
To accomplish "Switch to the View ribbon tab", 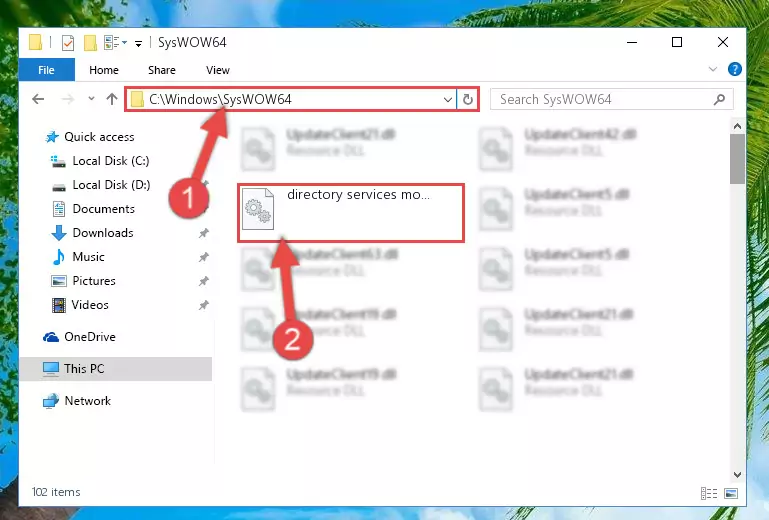I will [x=218, y=70].
